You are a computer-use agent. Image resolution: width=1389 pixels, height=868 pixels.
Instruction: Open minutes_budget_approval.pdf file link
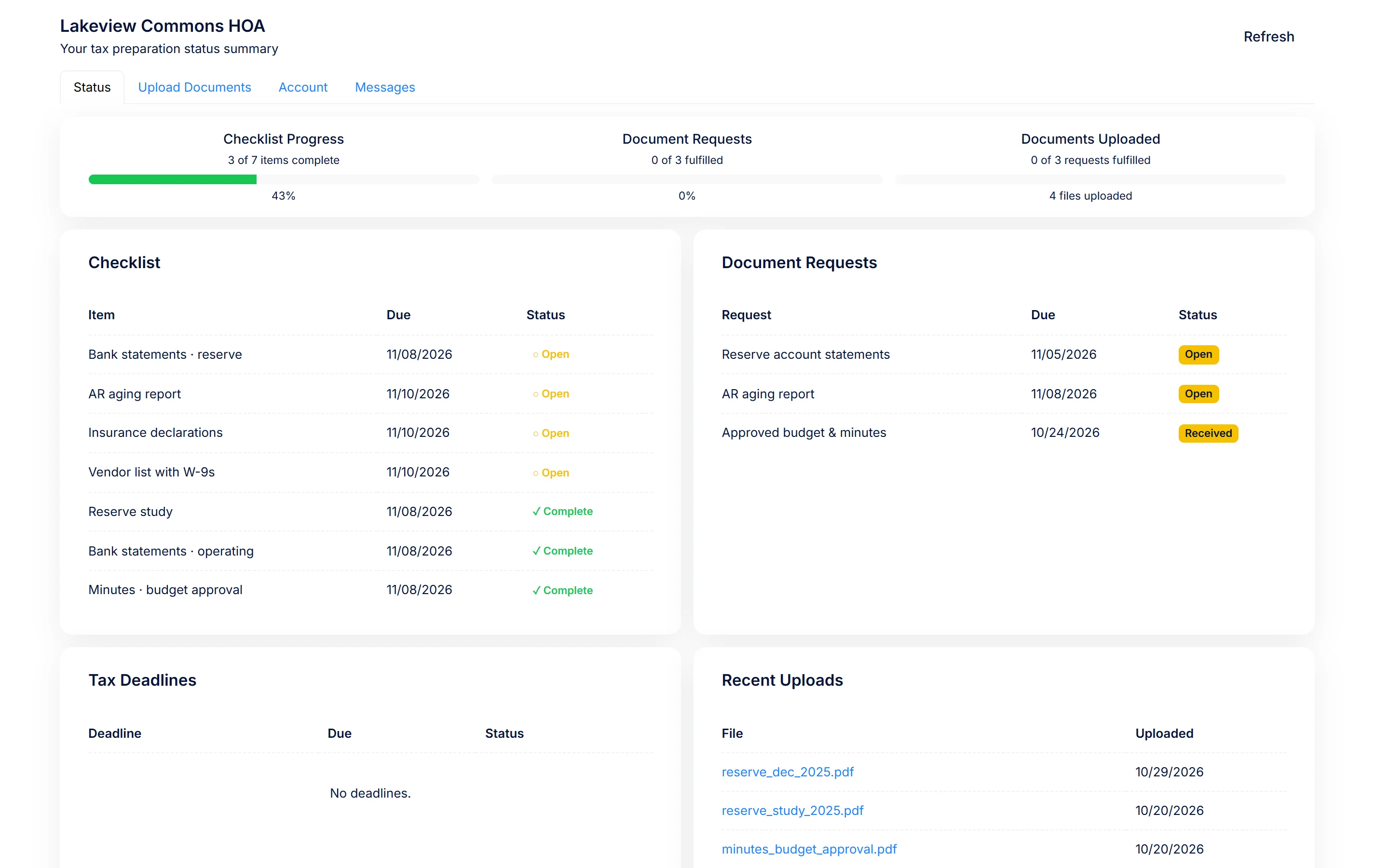(809, 849)
